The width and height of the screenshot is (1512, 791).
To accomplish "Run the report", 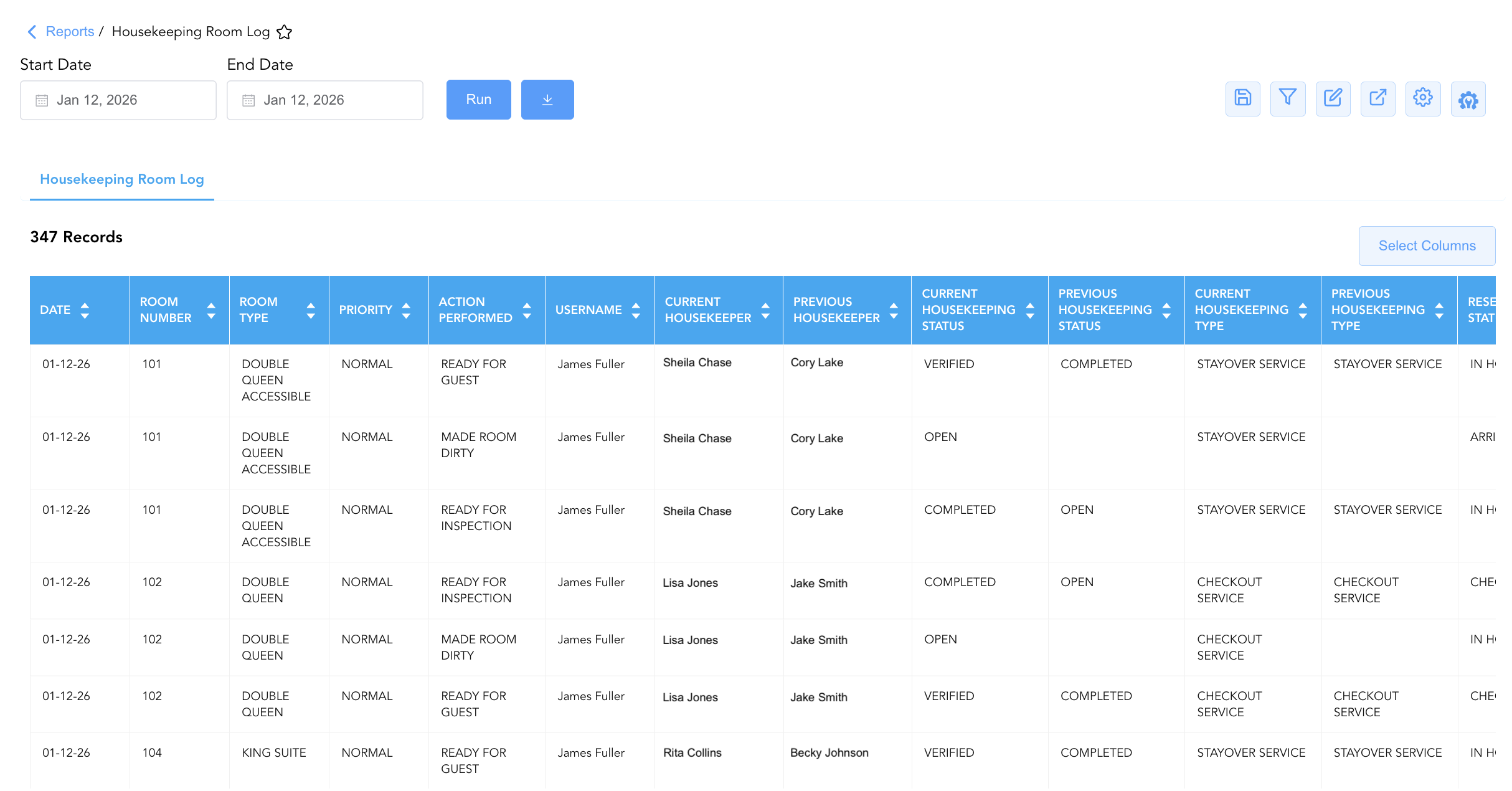I will [x=479, y=100].
